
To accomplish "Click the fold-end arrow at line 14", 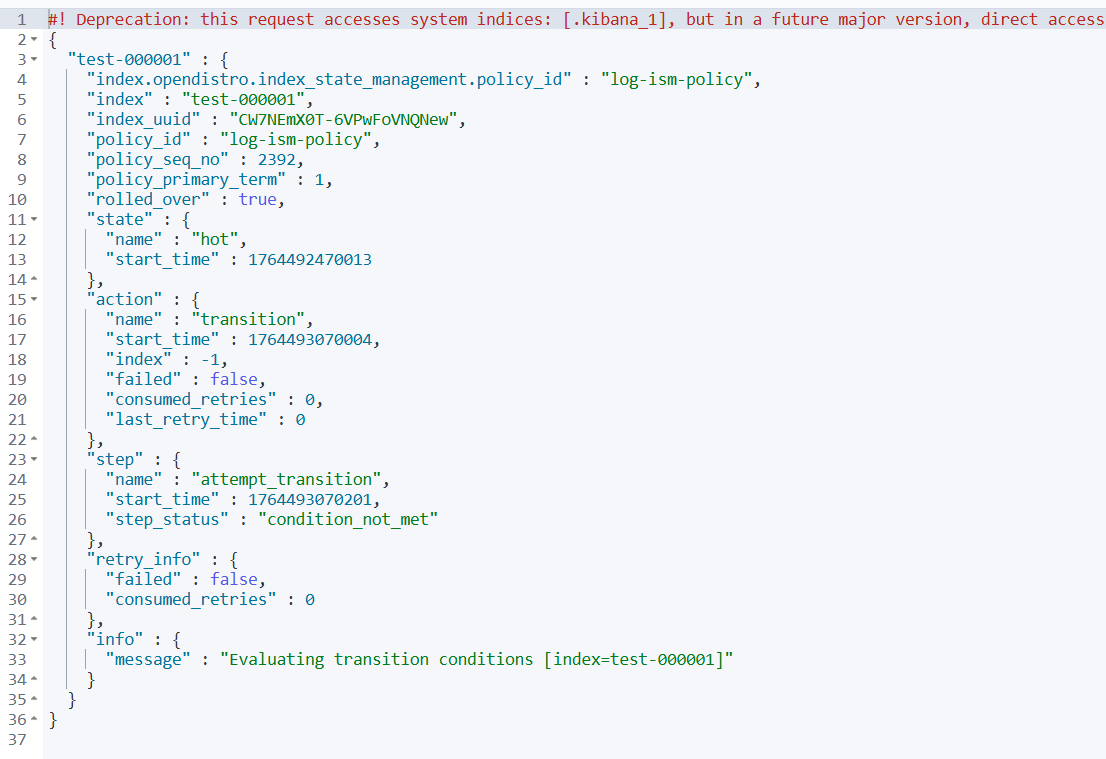I will (x=34, y=279).
